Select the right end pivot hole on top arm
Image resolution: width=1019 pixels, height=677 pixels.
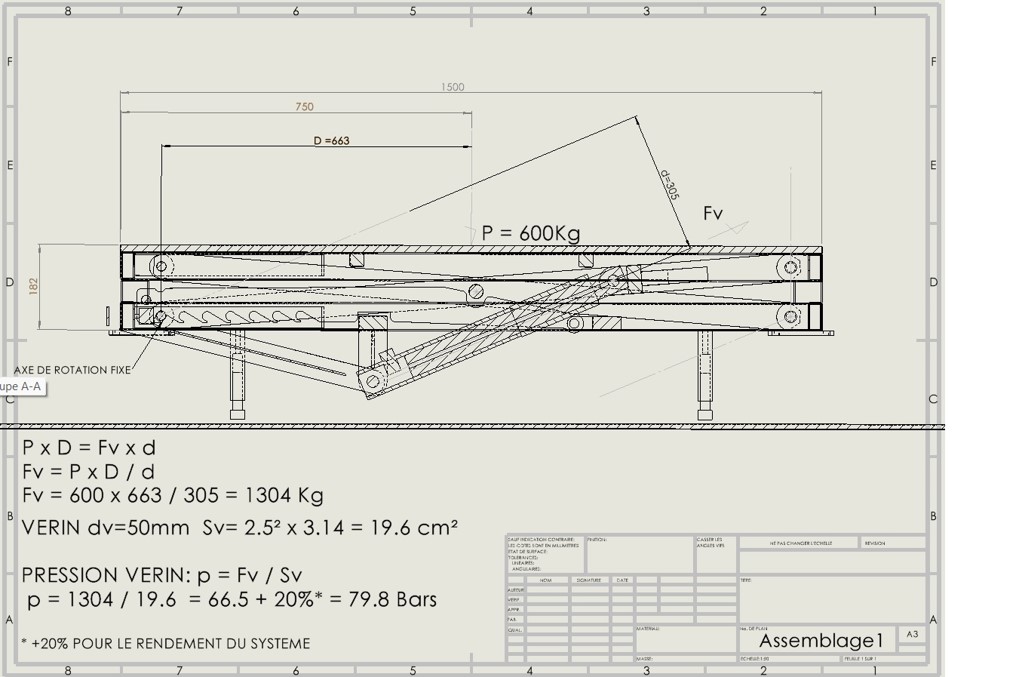(792, 266)
